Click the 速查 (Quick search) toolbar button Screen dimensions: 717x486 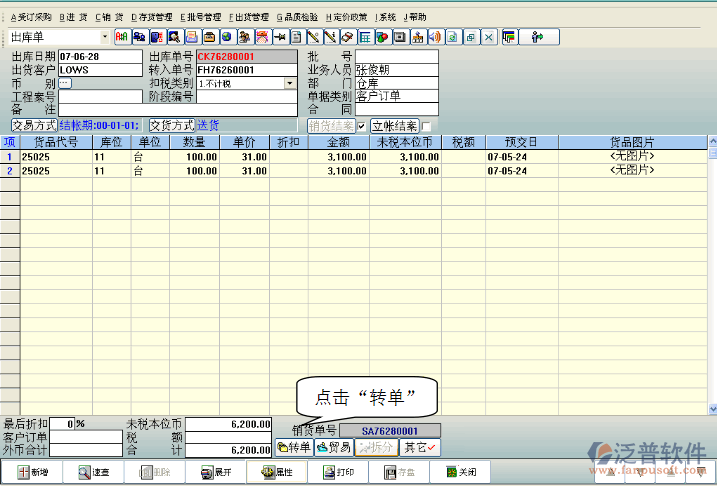[x=93, y=472]
